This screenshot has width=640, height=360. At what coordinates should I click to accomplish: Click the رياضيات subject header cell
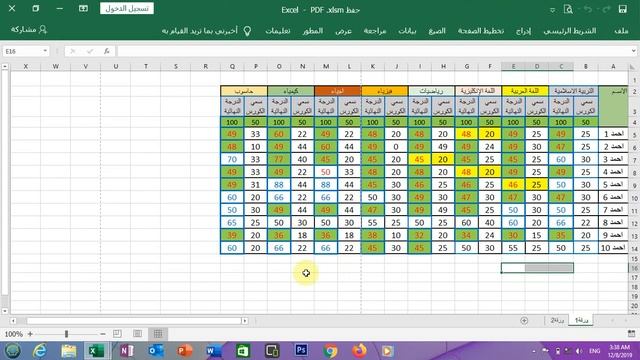pos(431,91)
